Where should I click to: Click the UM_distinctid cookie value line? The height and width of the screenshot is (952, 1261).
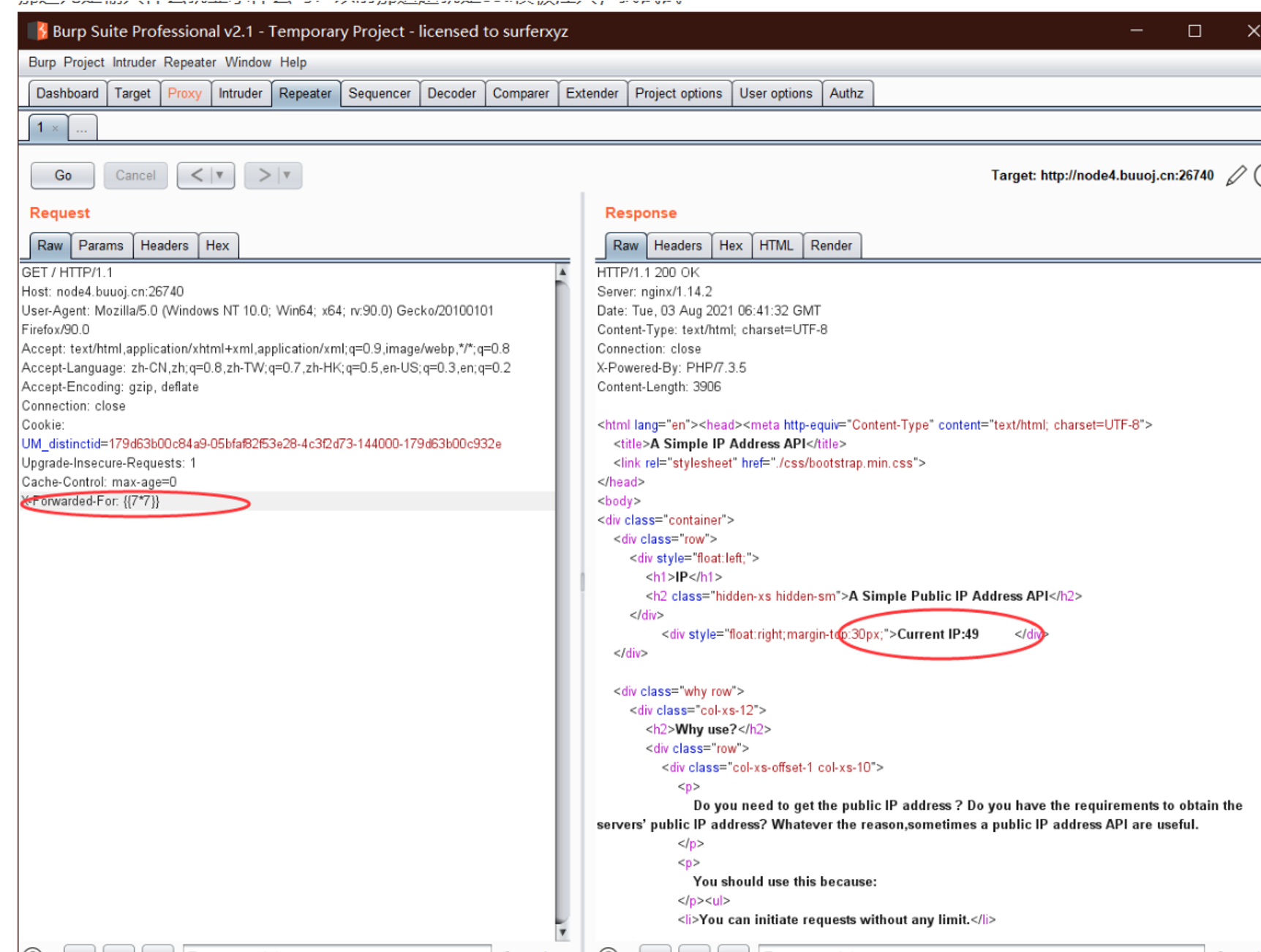pyautogui.click(x=261, y=444)
